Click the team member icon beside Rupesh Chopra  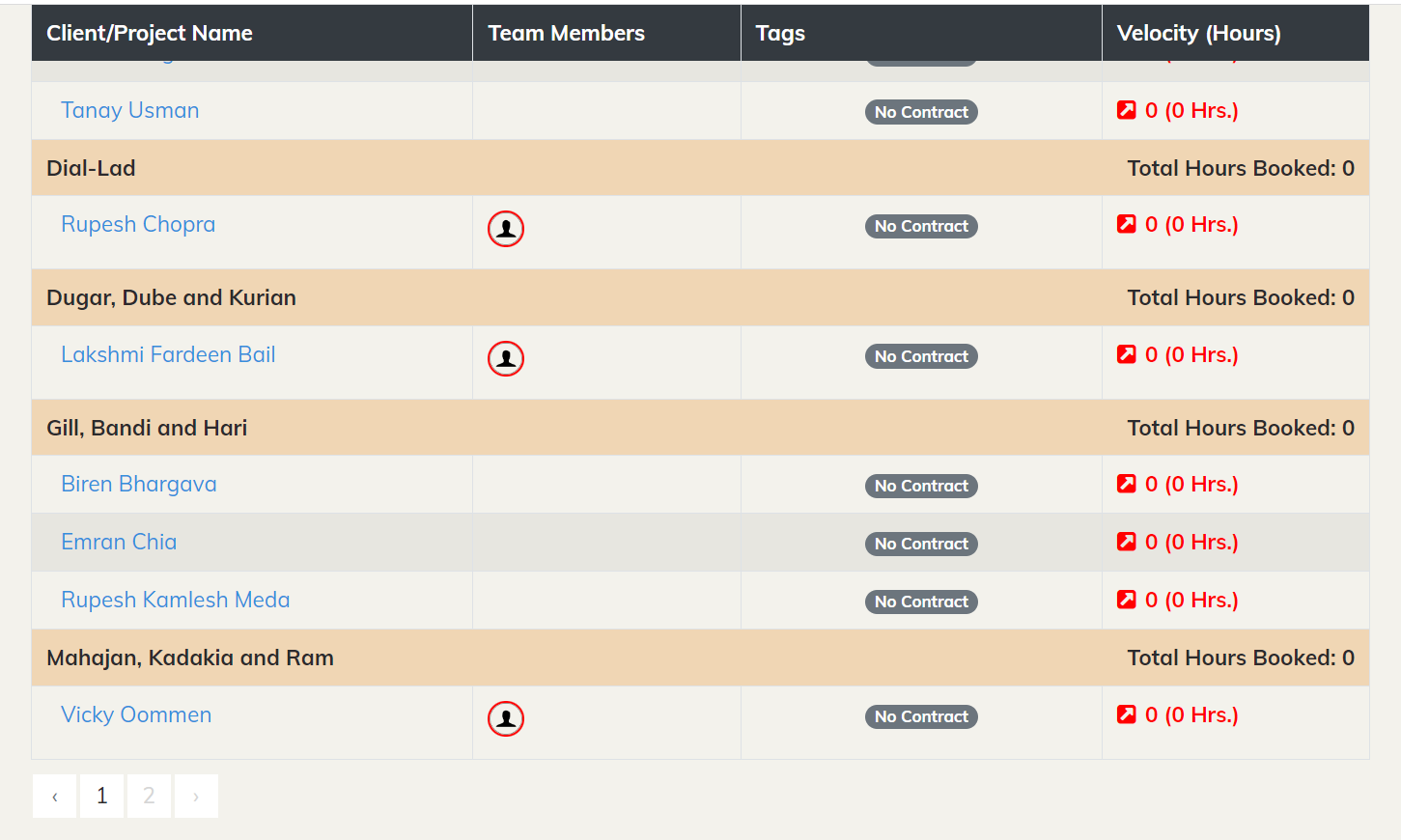pyautogui.click(x=505, y=228)
